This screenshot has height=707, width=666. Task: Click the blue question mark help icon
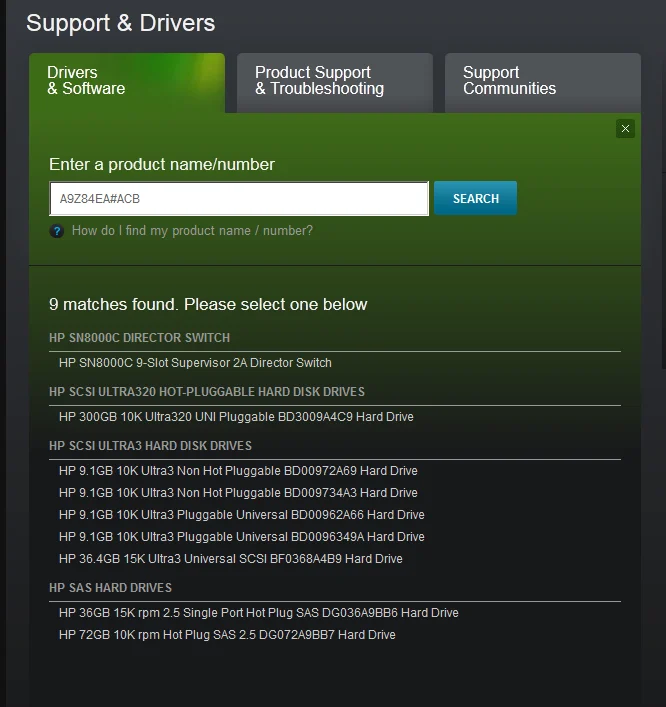57,231
